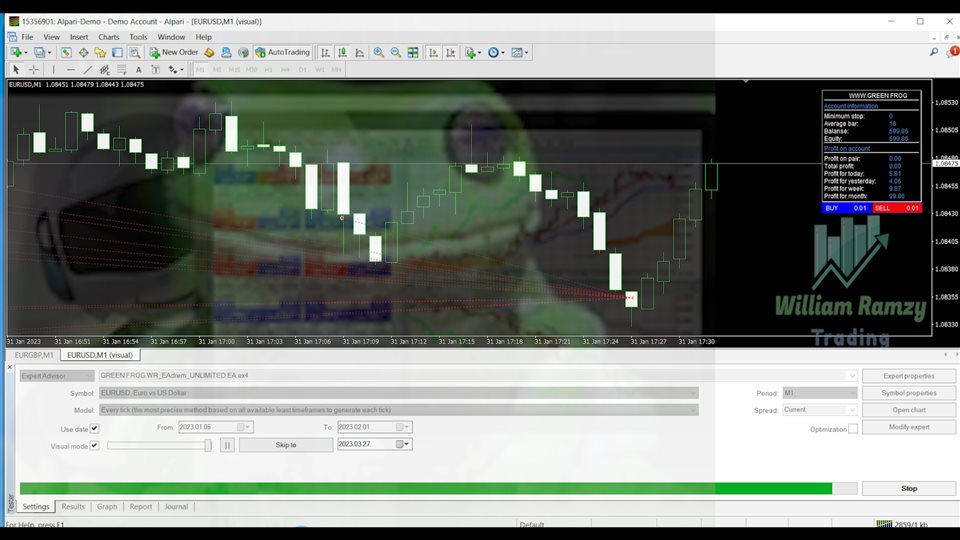
Task: Click the Symbol properties button
Action: pyautogui.click(x=909, y=393)
